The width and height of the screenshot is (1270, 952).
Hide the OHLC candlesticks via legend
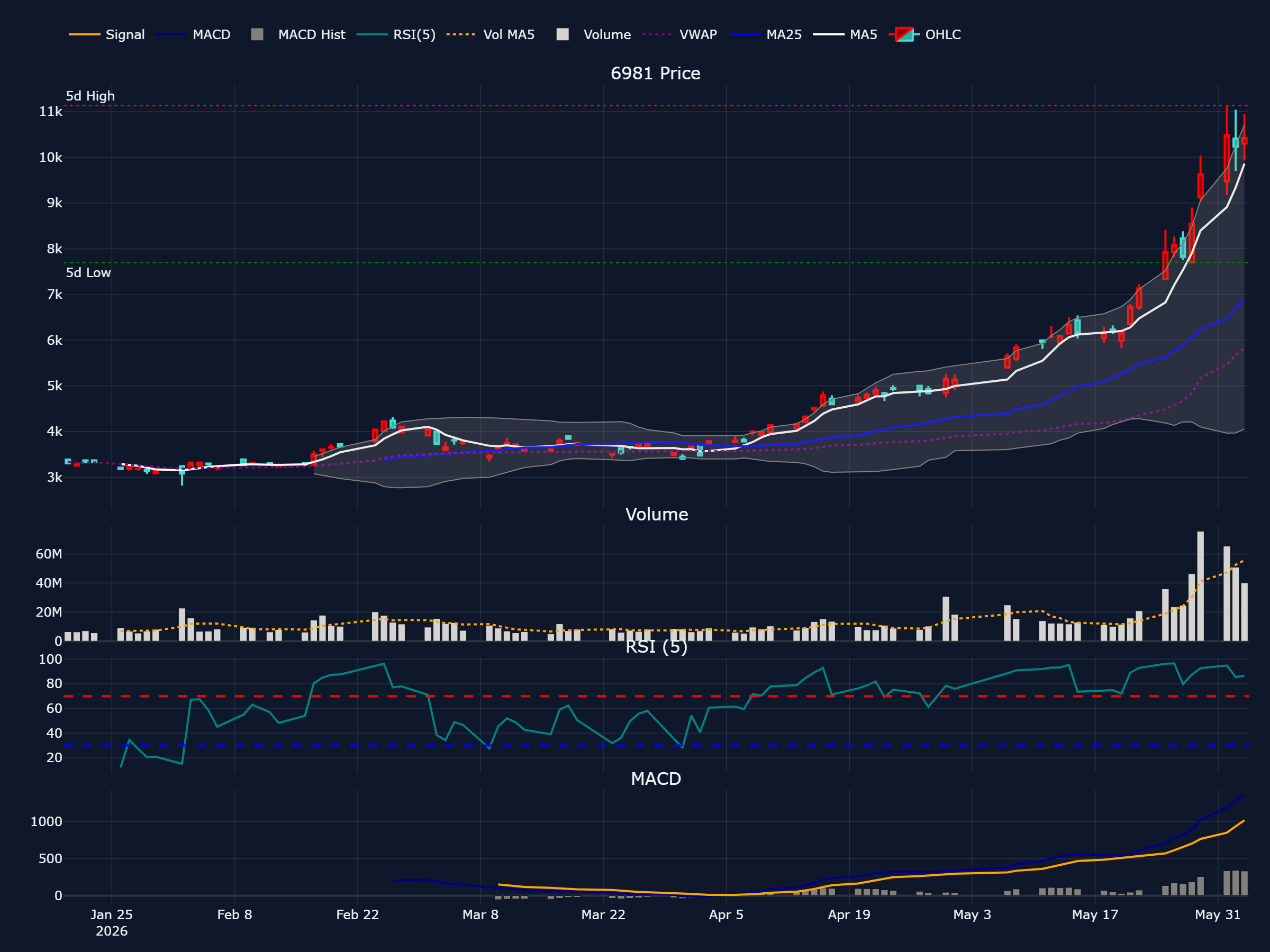tap(924, 34)
